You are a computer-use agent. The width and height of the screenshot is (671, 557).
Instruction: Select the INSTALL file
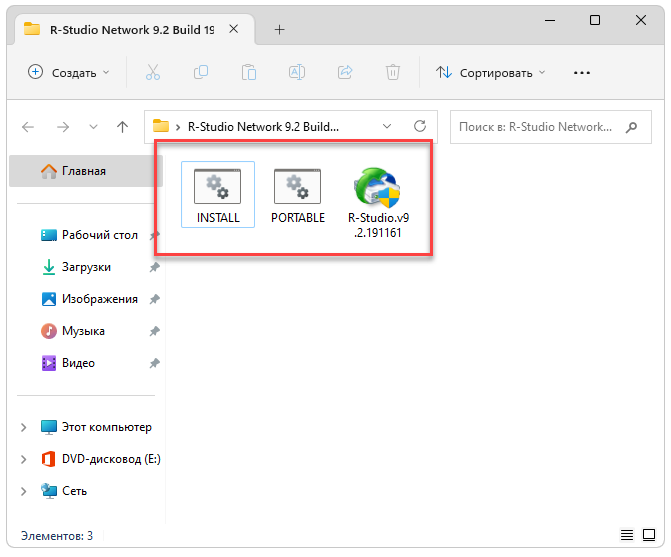[218, 195]
